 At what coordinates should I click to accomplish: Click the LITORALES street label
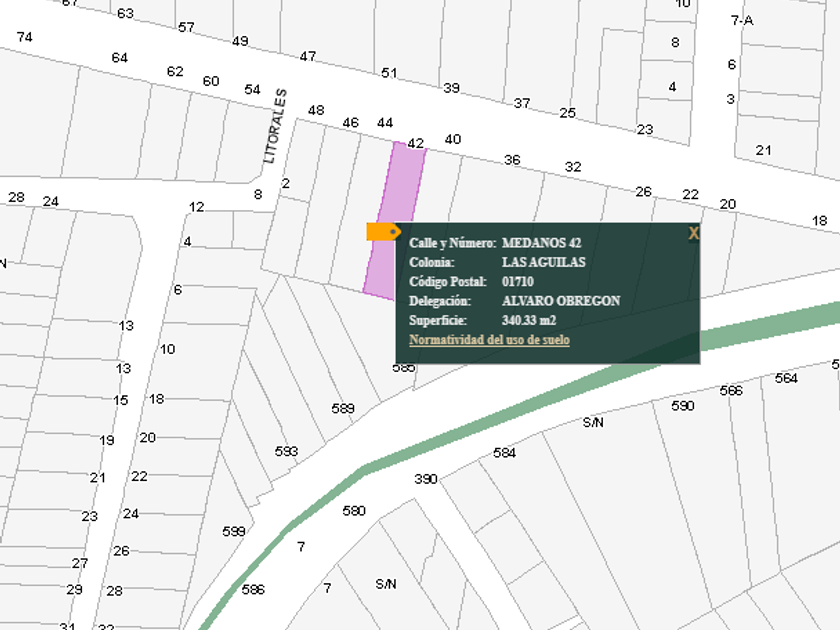tap(274, 127)
